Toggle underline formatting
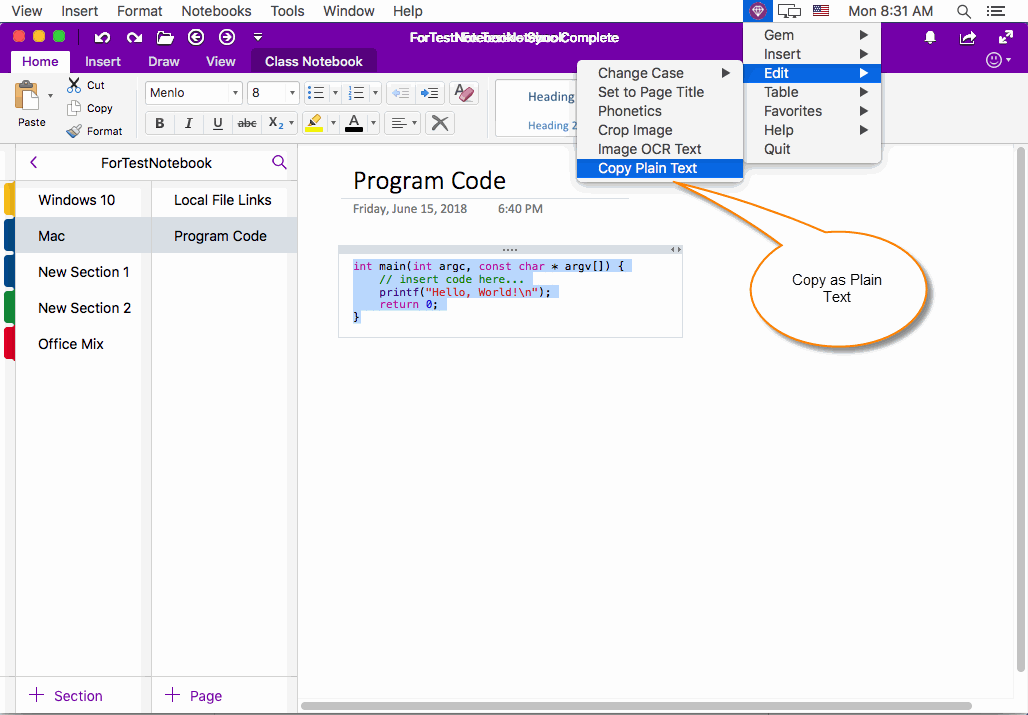The width and height of the screenshot is (1028, 715). (x=218, y=123)
